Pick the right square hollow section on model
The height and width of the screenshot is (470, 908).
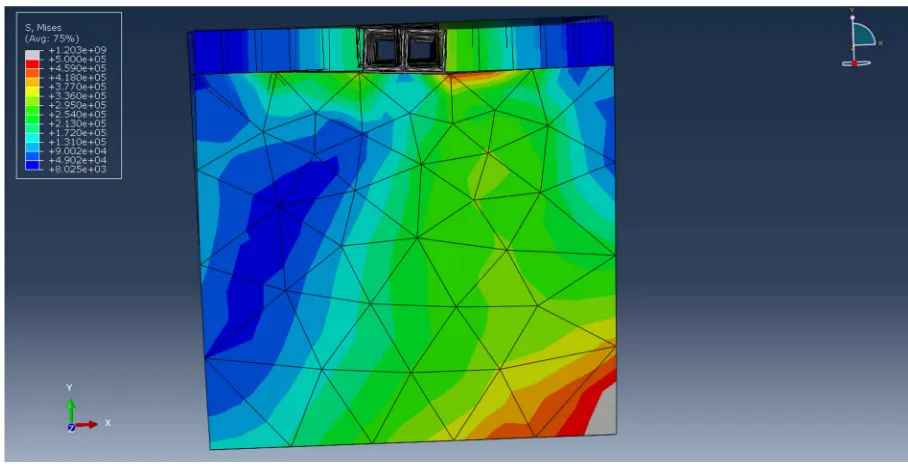coord(424,49)
